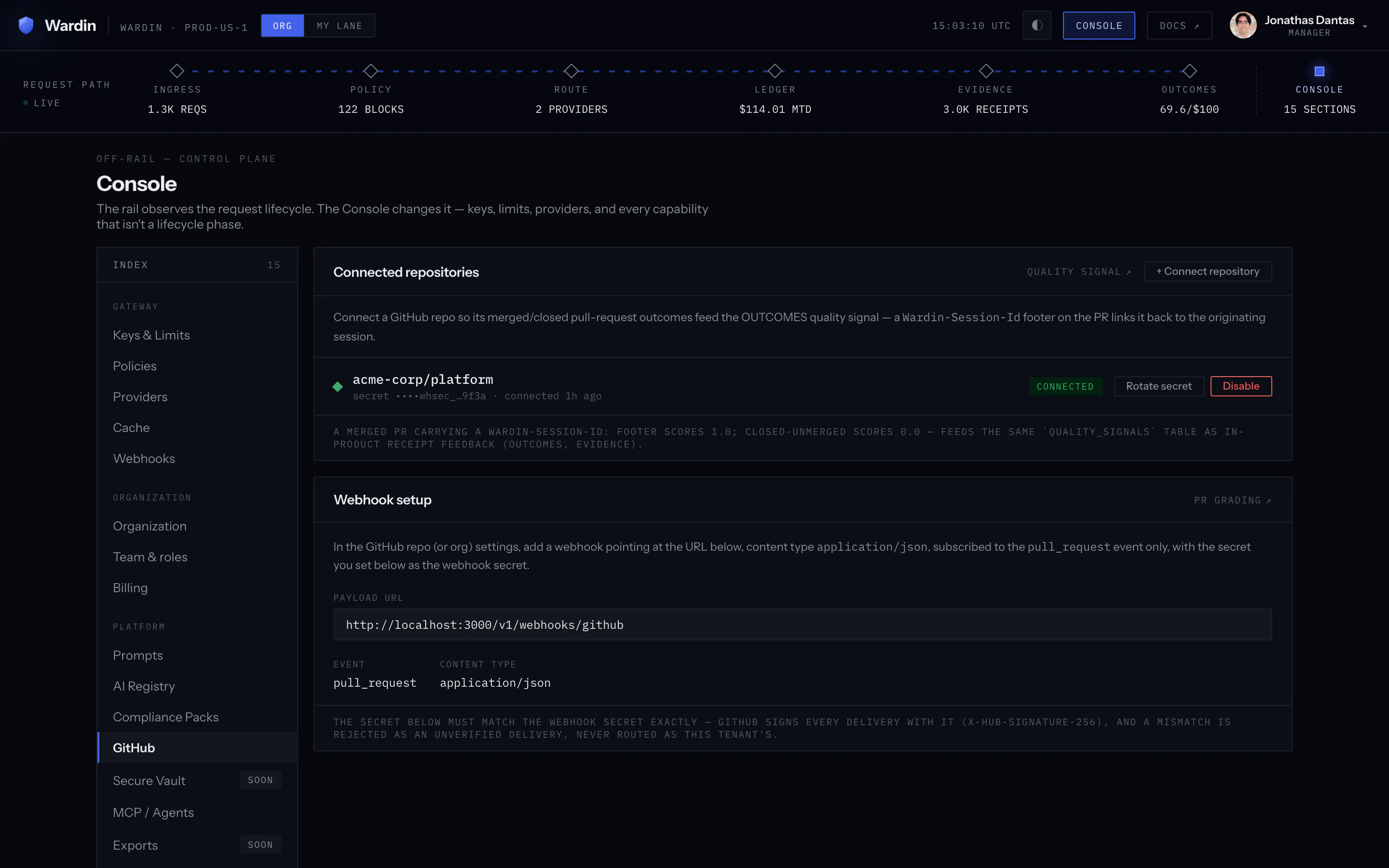This screenshot has width=1389, height=868.
Task: Click the 1.3K REQS ingress value
Action: pyautogui.click(x=177, y=109)
